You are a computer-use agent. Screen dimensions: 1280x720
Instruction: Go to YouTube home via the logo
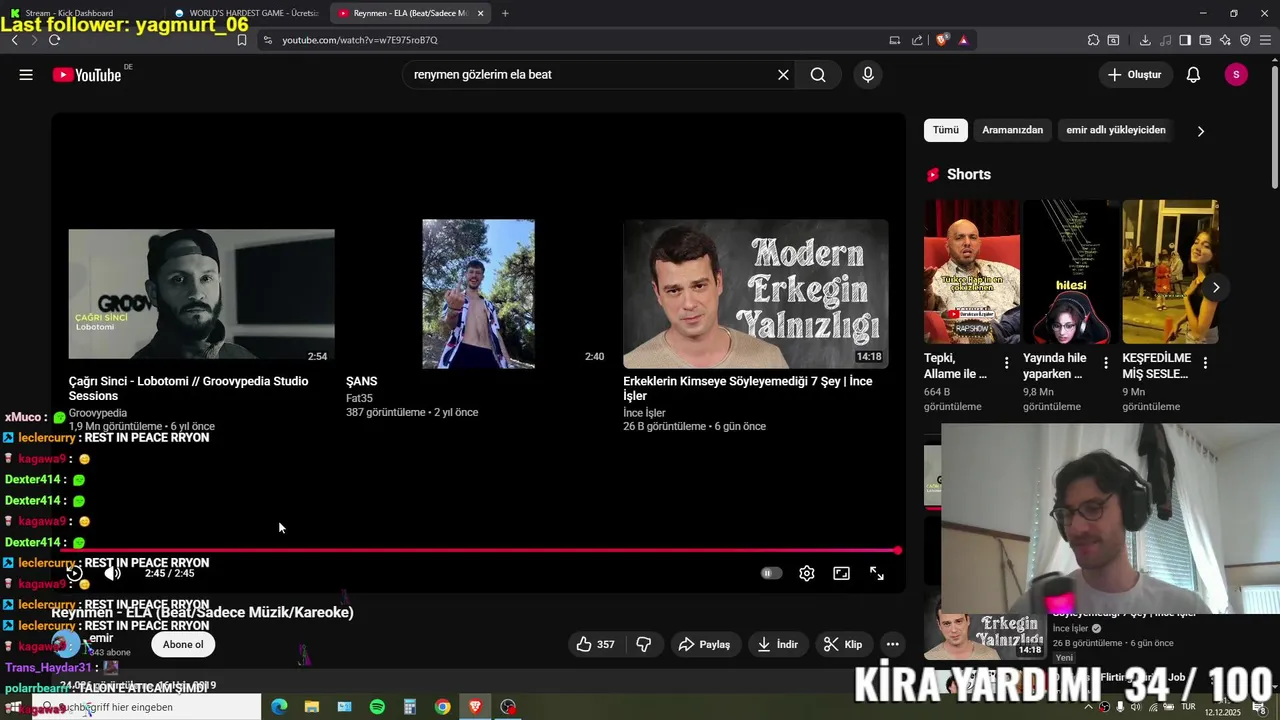87,75
